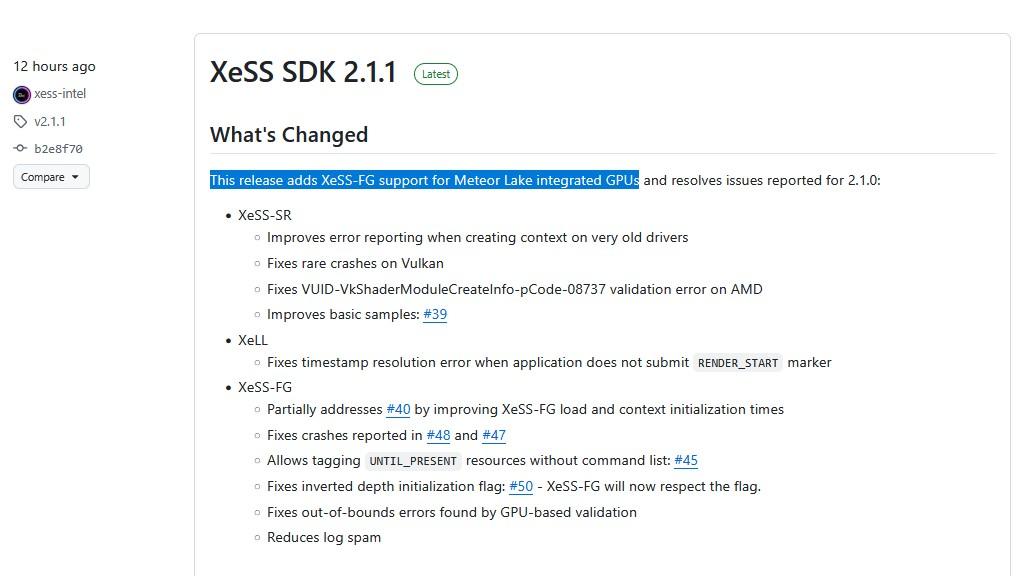
Task: Select the v2.1.1 tag link
Action: click(47, 121)
